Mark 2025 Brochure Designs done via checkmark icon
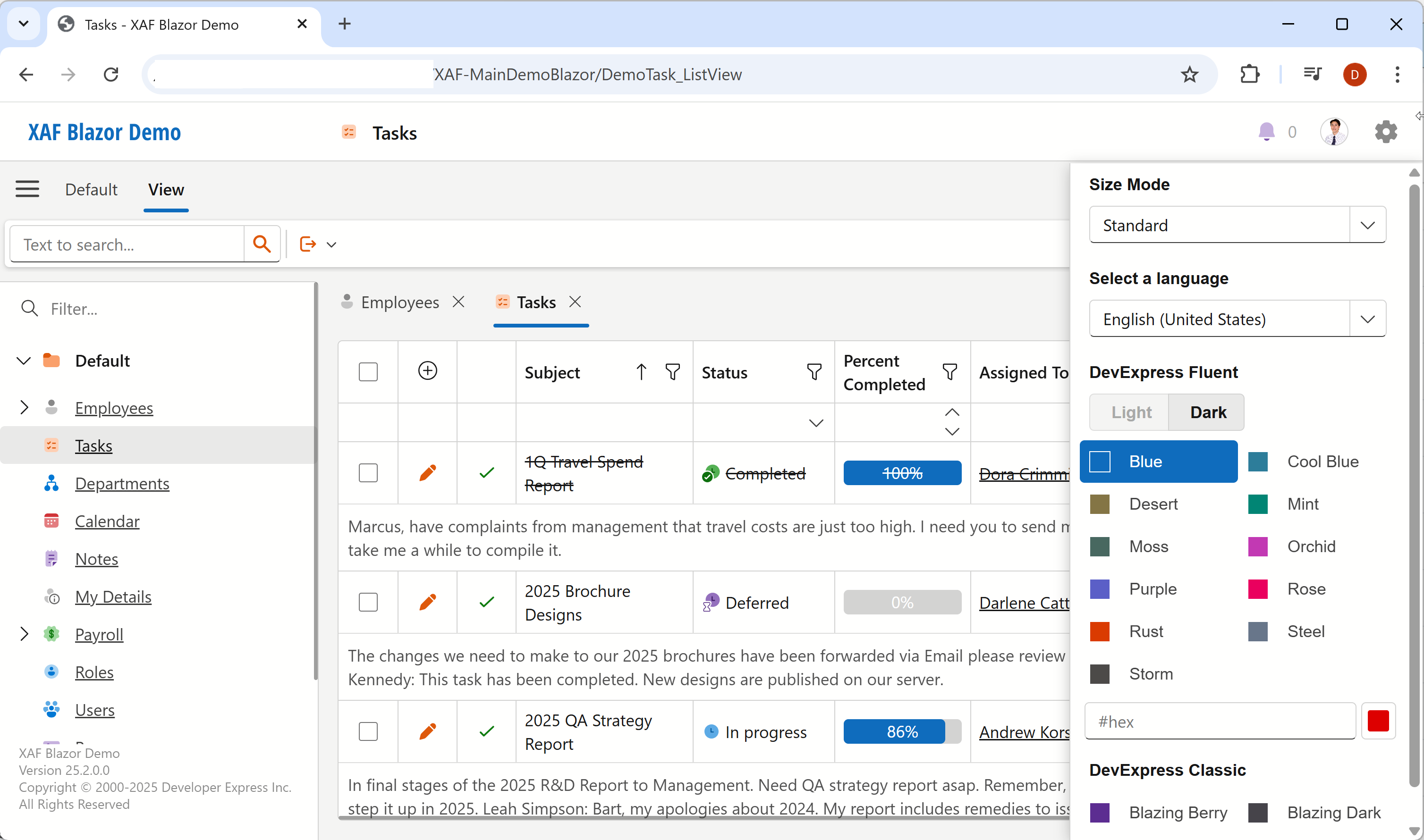The height and width of the screenshot is (840, 1424). (x=486, y=602)
